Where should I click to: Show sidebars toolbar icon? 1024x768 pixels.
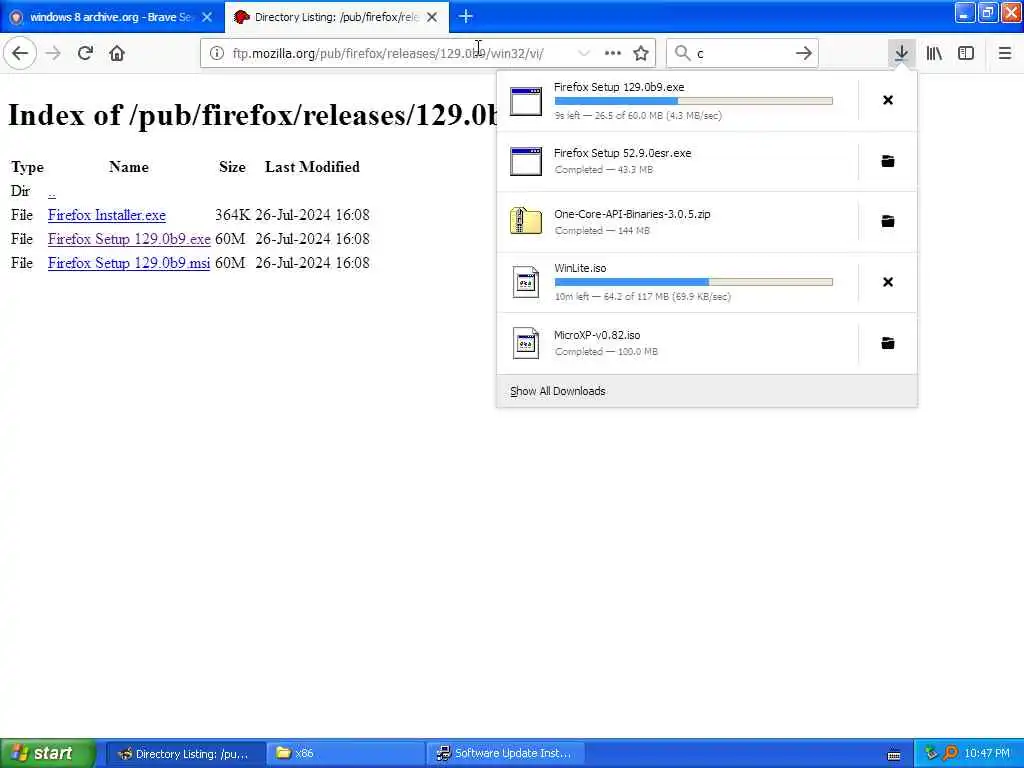(966, 53)
